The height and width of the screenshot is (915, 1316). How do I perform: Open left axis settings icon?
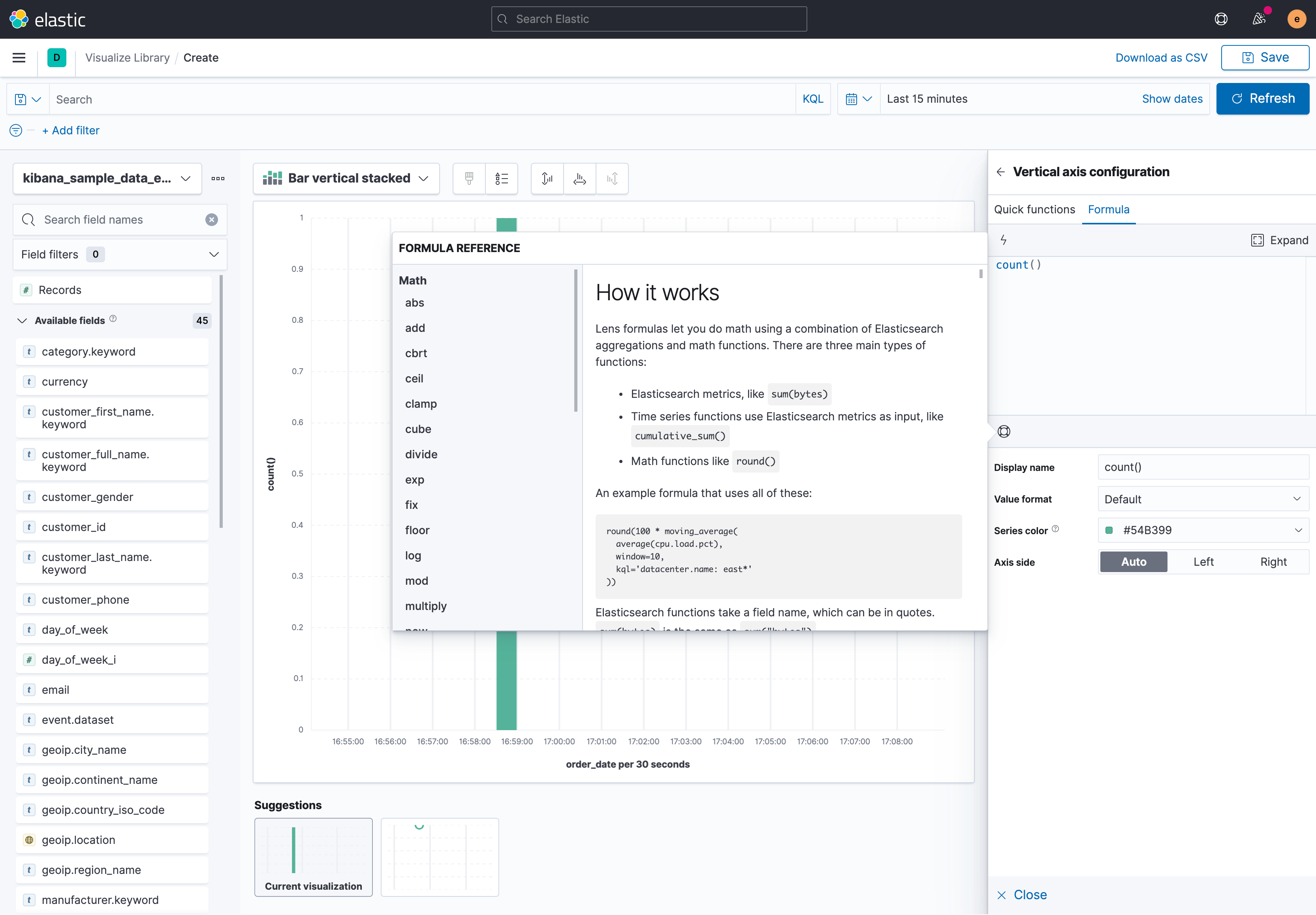click(x=547, y=178)
